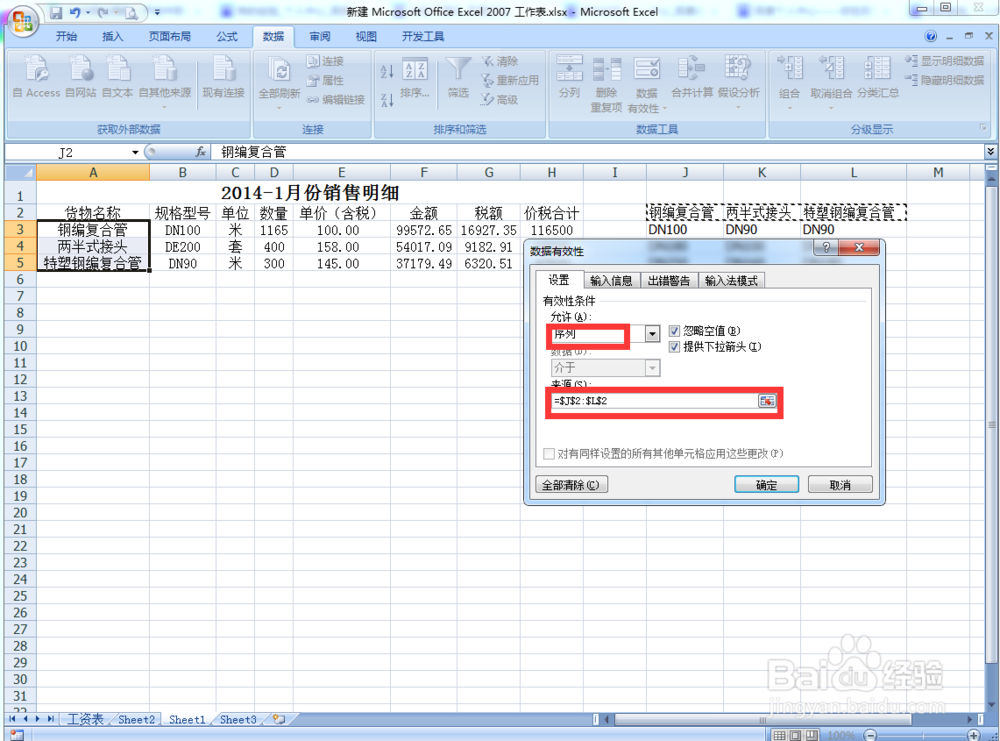This screenshot has width=1000, height=741.
Task: Open the 分级显示 group dialog launcher
Action: coord(983,128)
